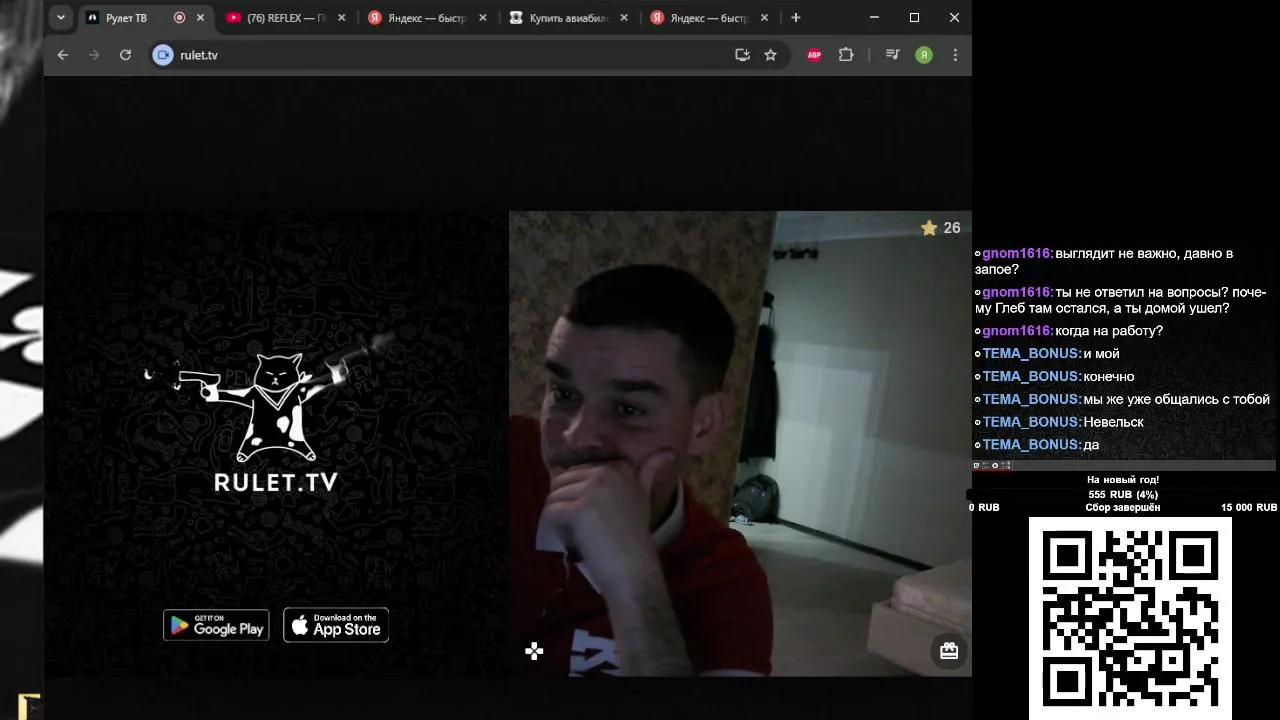Close the Купить авиабилеты tab
1280x720 pixels.
(x=625, y=18)
